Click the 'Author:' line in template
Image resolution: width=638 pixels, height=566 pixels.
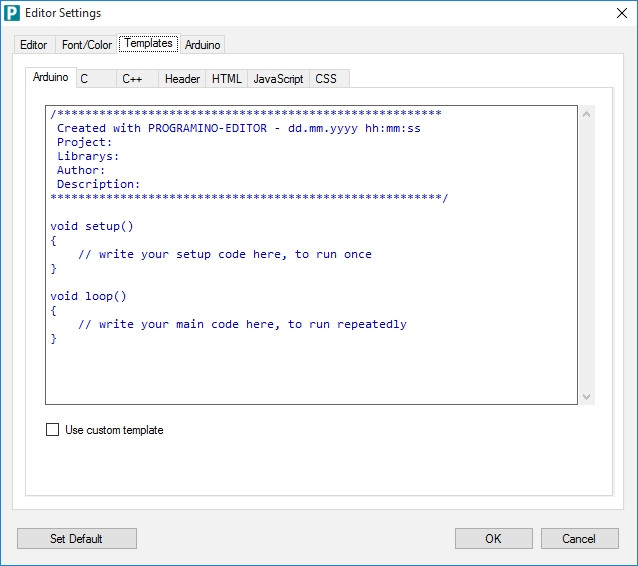(x=81, y=170)
